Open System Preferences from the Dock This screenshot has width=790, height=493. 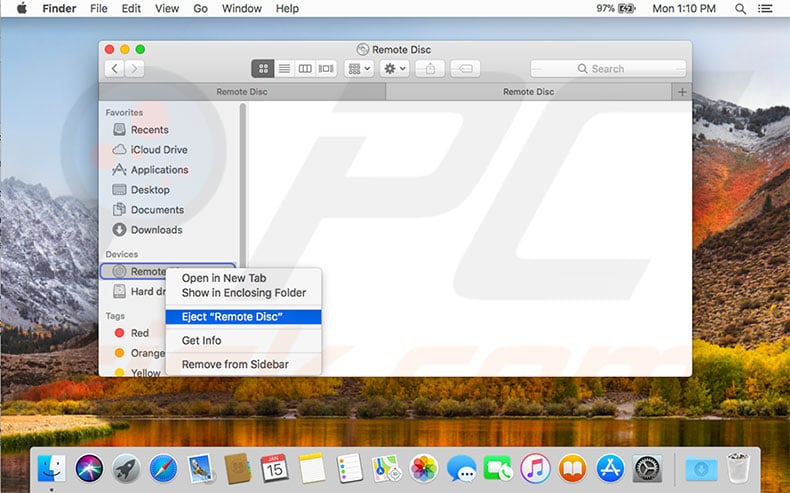tap(647, 468)
